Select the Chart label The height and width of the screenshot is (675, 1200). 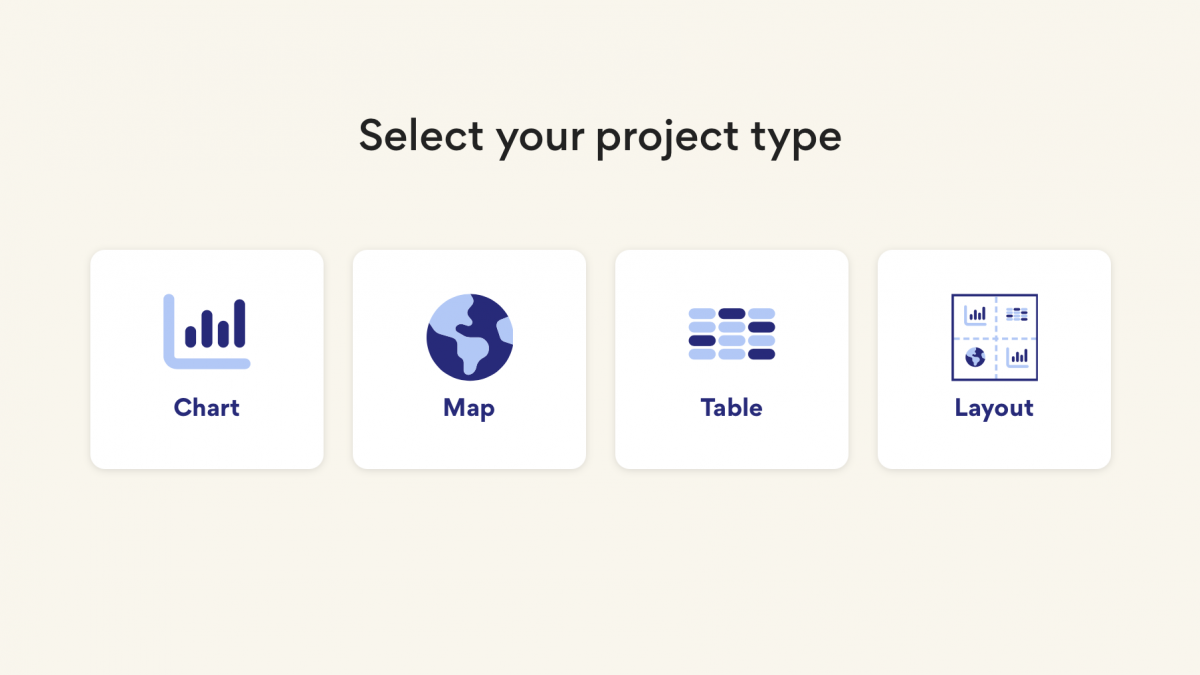tap(207, 408)
